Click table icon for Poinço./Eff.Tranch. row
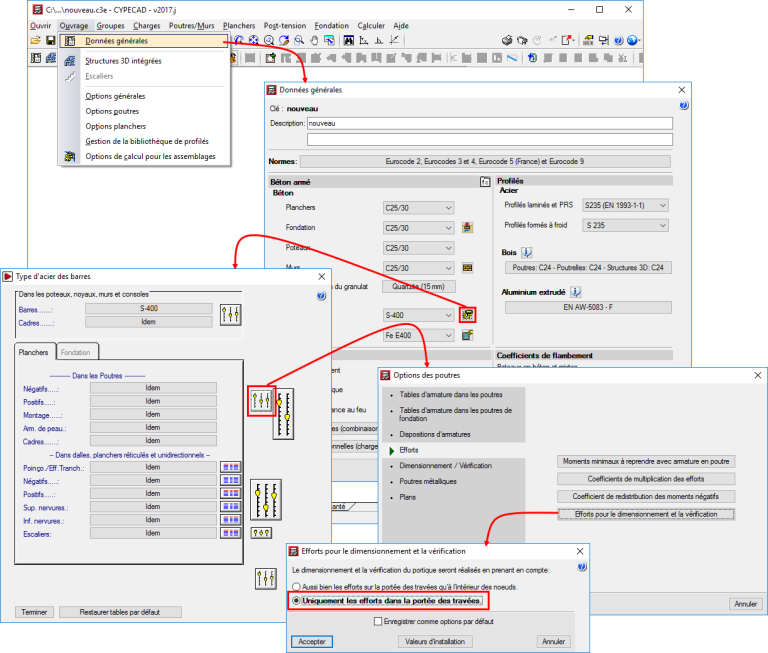Image resolution: width=768 pixels, height=653 pixels. coord(230,467)
